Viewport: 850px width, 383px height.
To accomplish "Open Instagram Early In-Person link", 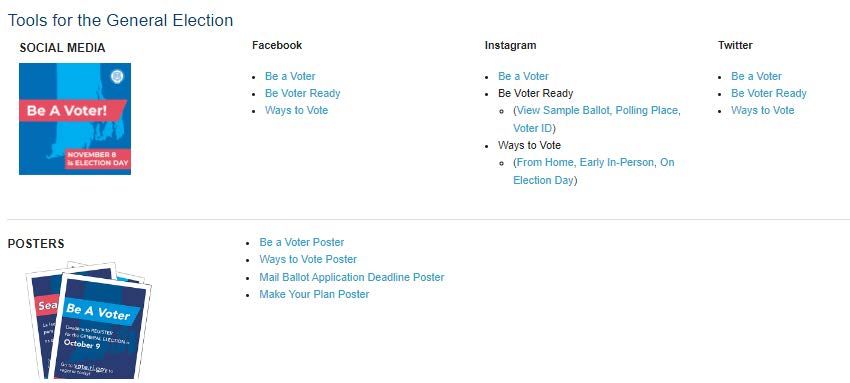I will pyautogui.click(x=616, y=162).
